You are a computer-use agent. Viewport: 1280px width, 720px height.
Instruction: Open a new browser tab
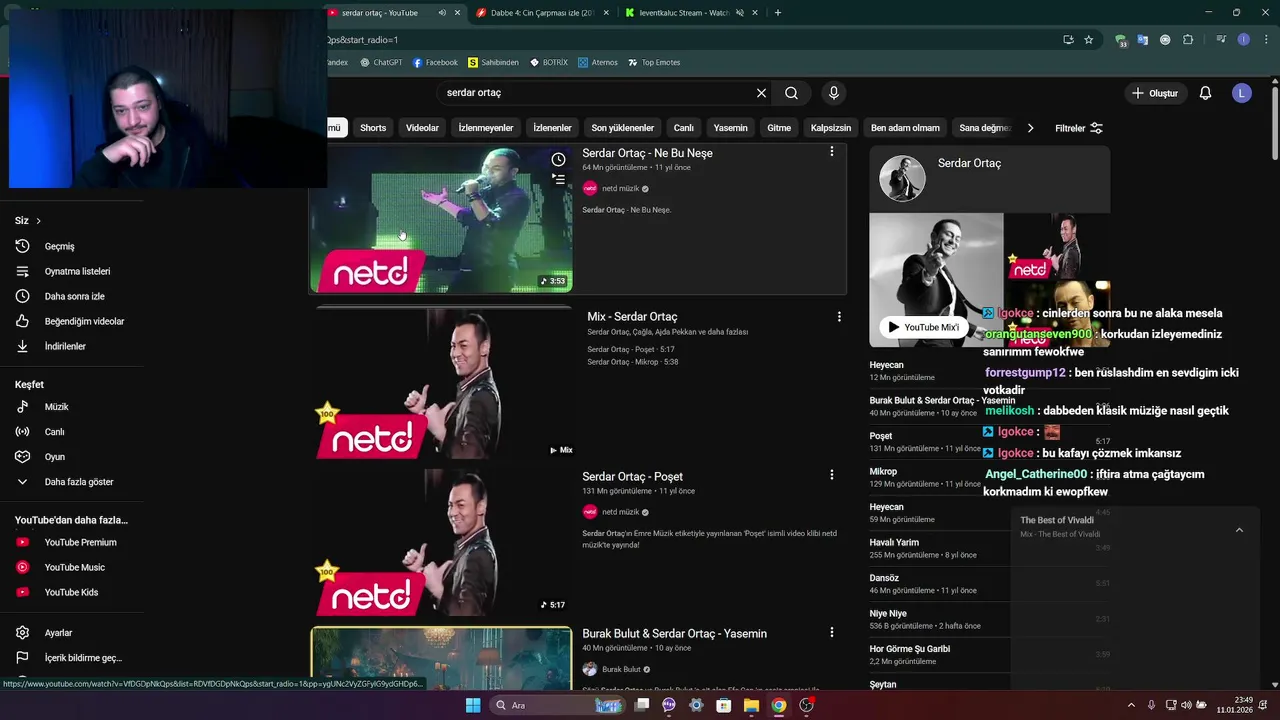tap(777, 13)
